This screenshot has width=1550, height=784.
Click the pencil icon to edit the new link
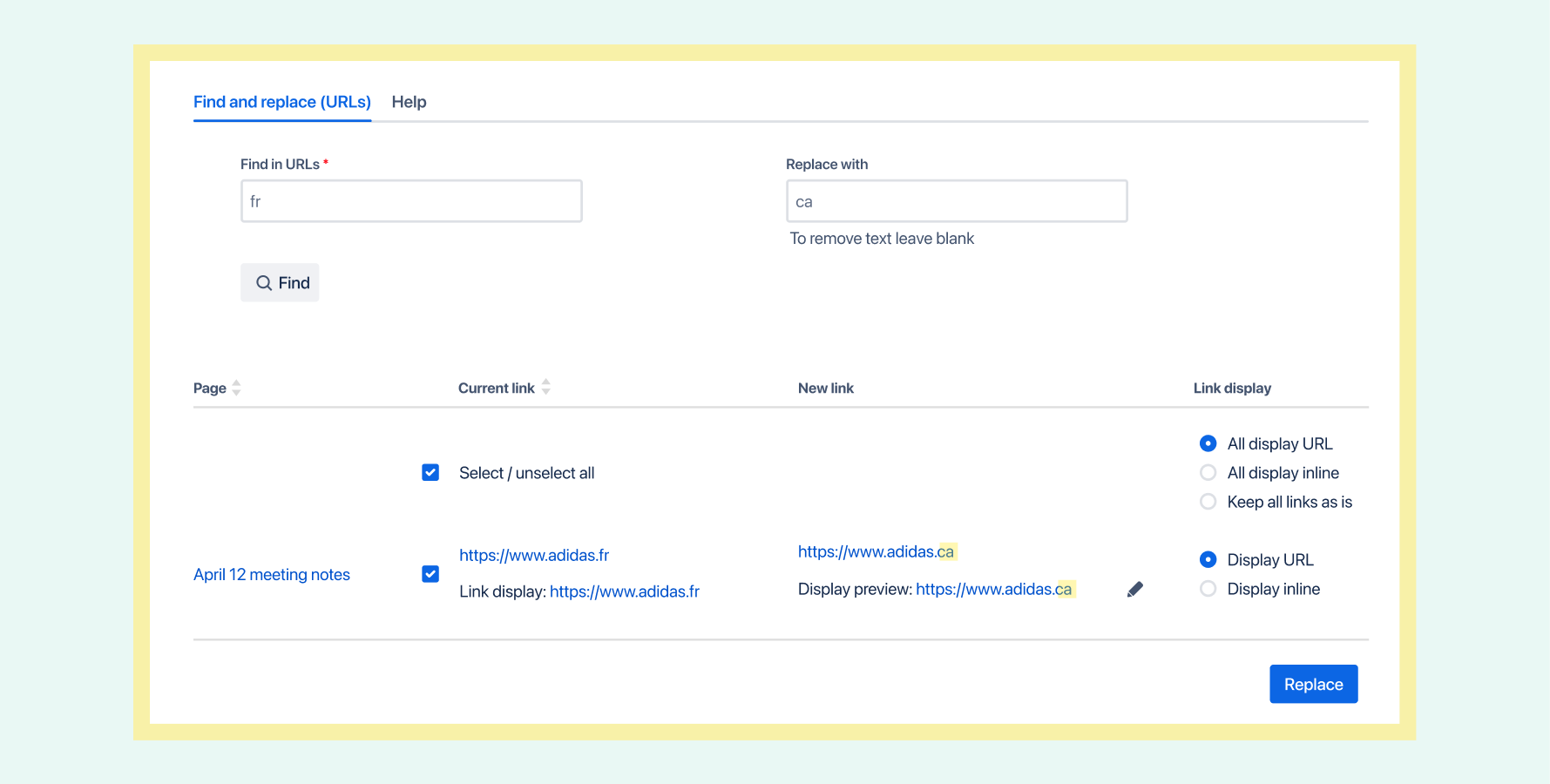[1134, 589]
